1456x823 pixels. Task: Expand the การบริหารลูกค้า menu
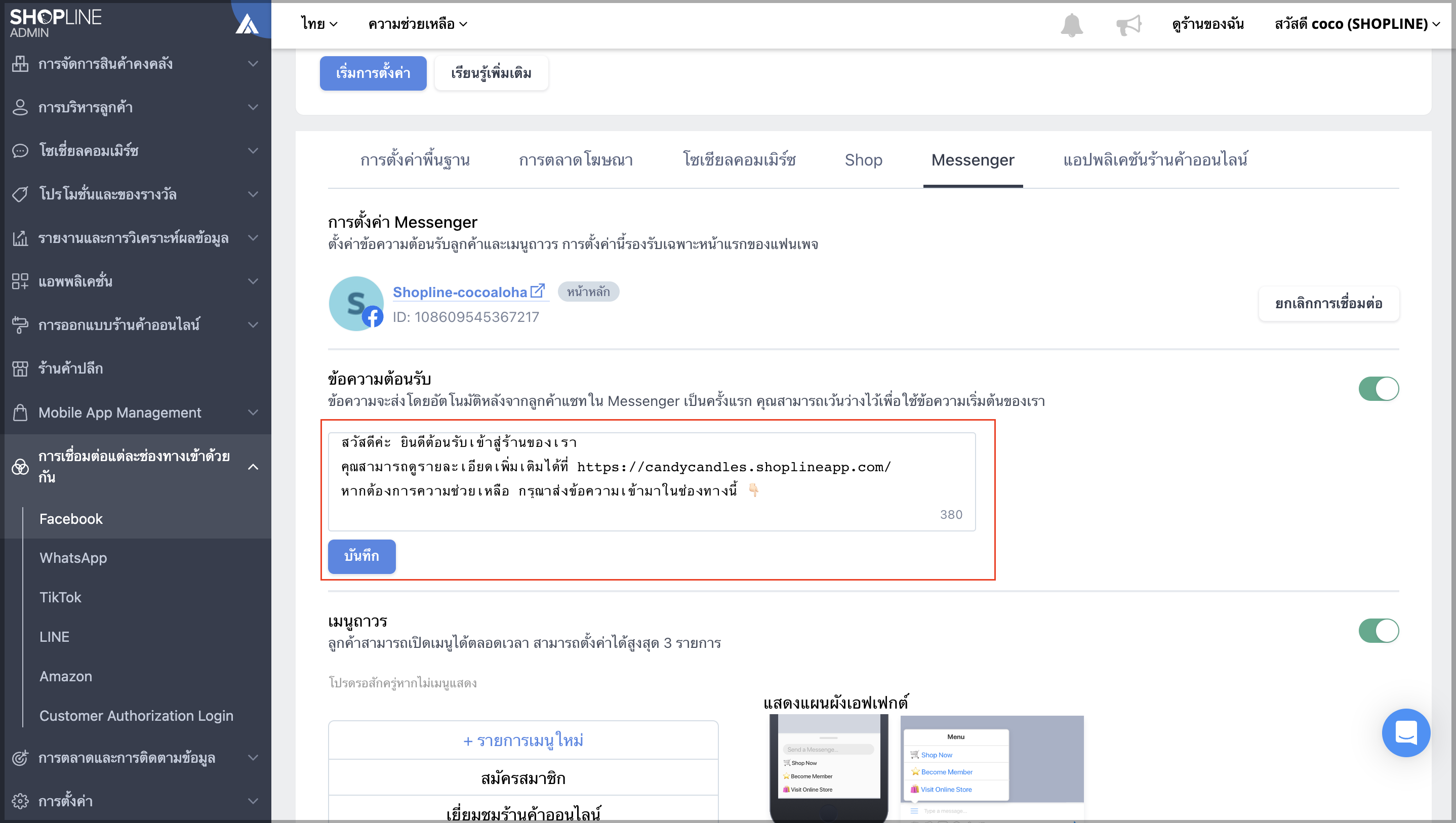[136, 107]
